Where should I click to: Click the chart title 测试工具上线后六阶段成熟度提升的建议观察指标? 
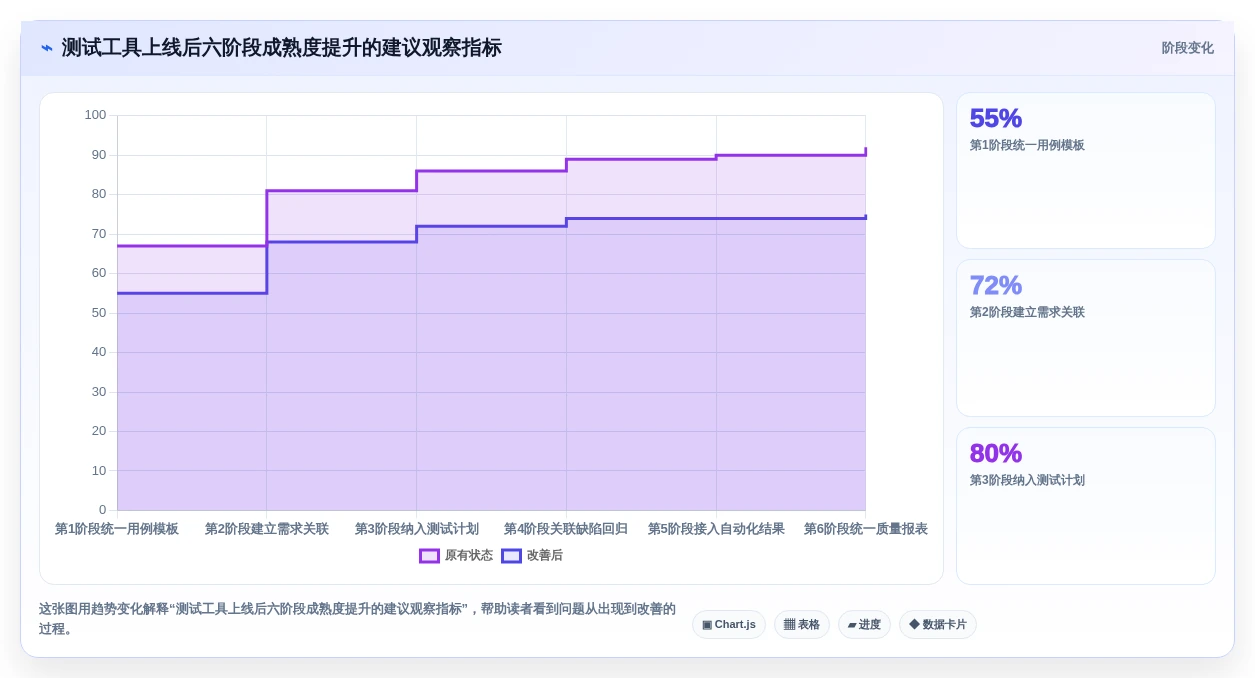[x=282, y=48]
